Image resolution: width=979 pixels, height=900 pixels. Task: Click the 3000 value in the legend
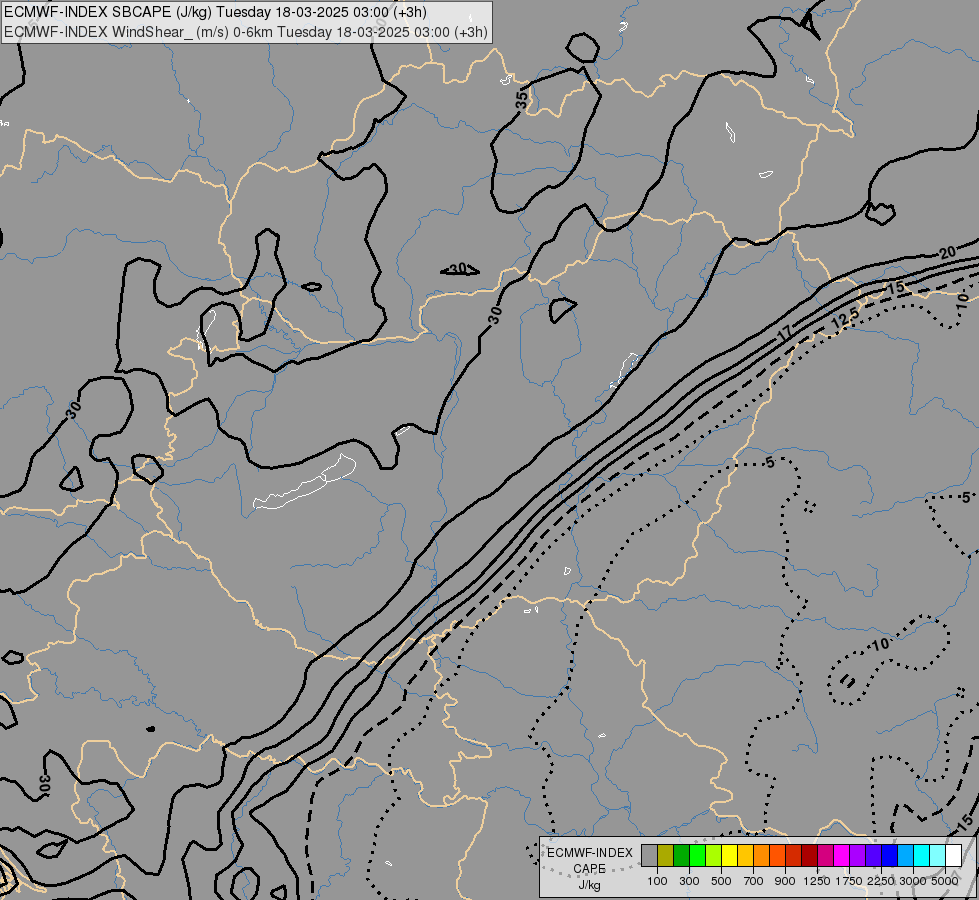point(913,881)
